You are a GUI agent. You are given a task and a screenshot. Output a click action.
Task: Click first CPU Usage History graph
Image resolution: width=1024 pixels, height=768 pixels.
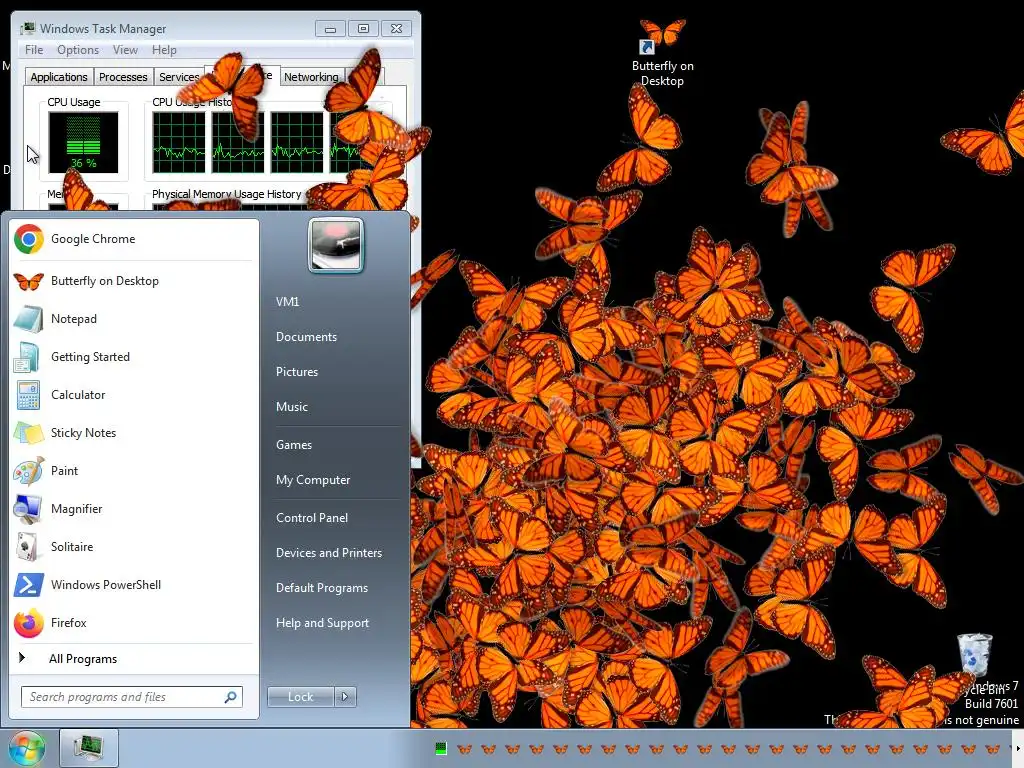[x=178, y=142]
